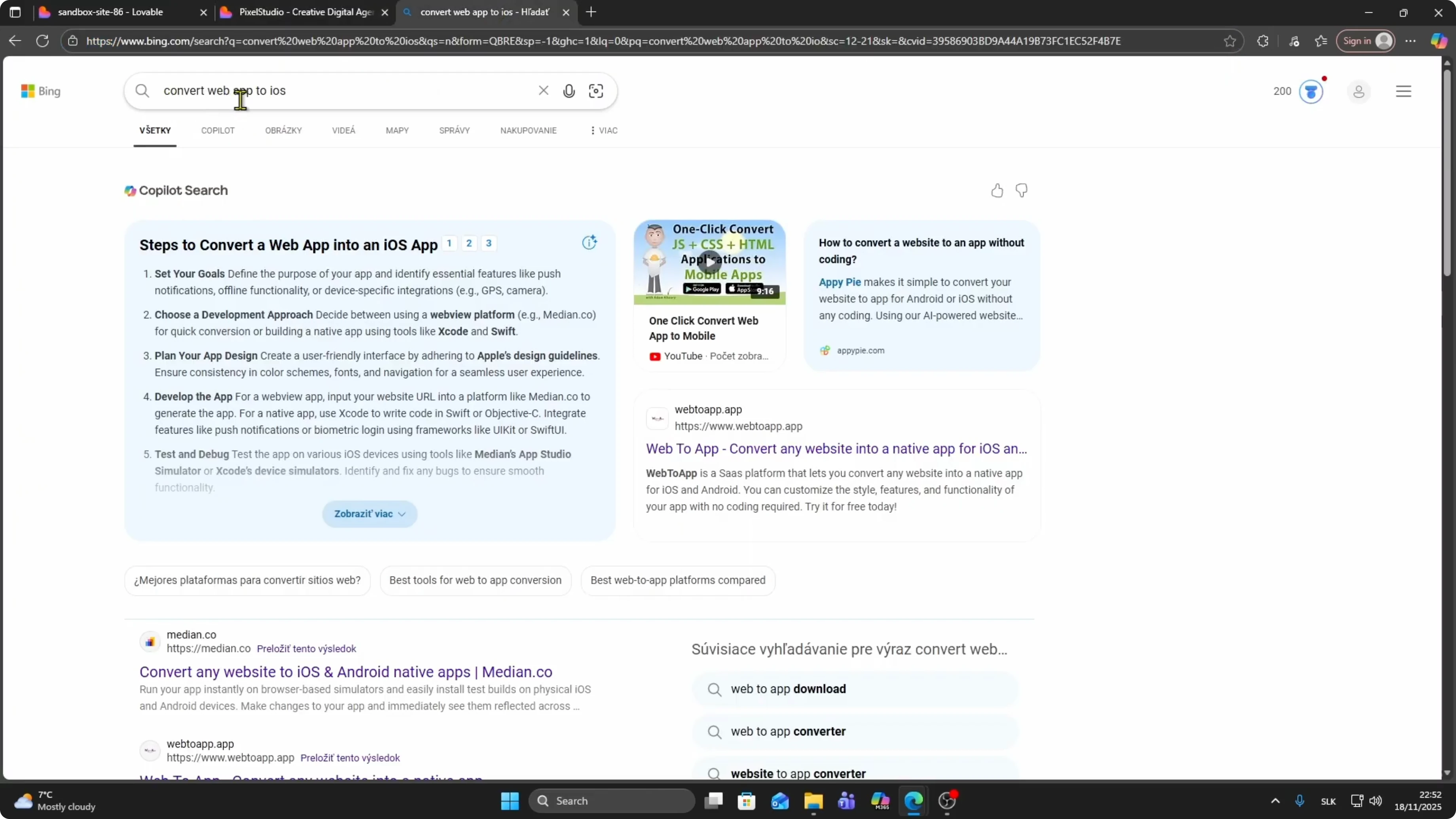Open the Favorites hub icon in toolbar
This screenshot has height=819, width=1456.
tap(1321, 41)
